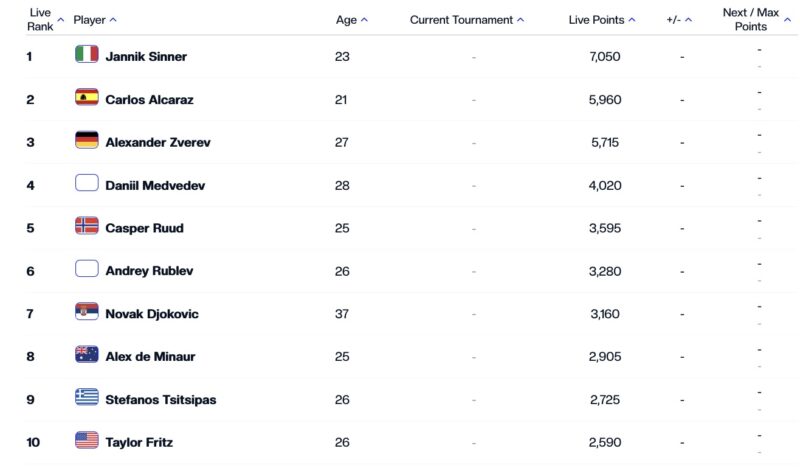Viewport: 800px width, 471px height.
Task: Click the Spanish flag beside Carlos Alcaraz
Action: 87,97
